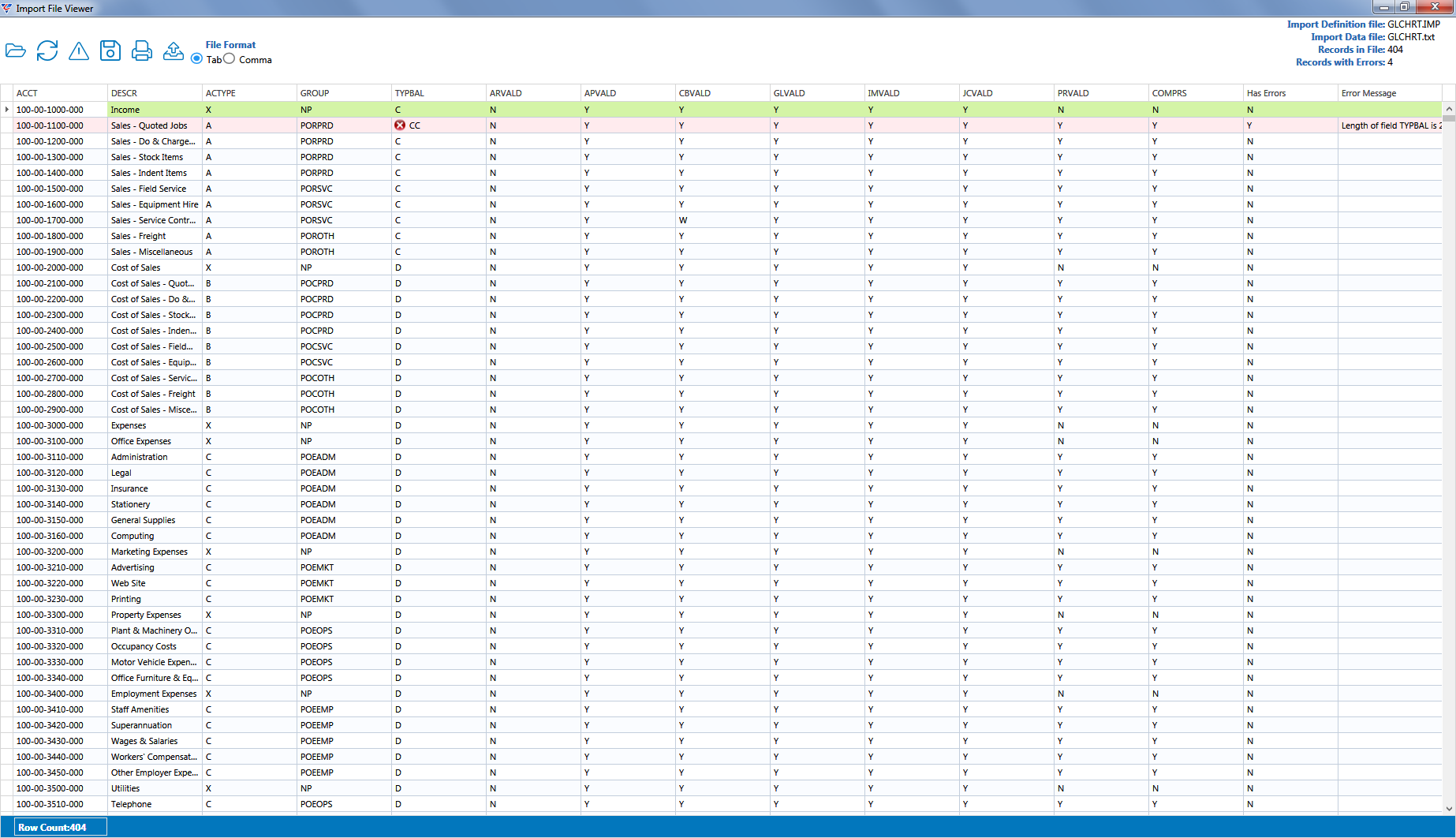Viewport: 1456px width, 838px height.
Task: Sort by the ACTYPE column header
Action: coord(249,93)
